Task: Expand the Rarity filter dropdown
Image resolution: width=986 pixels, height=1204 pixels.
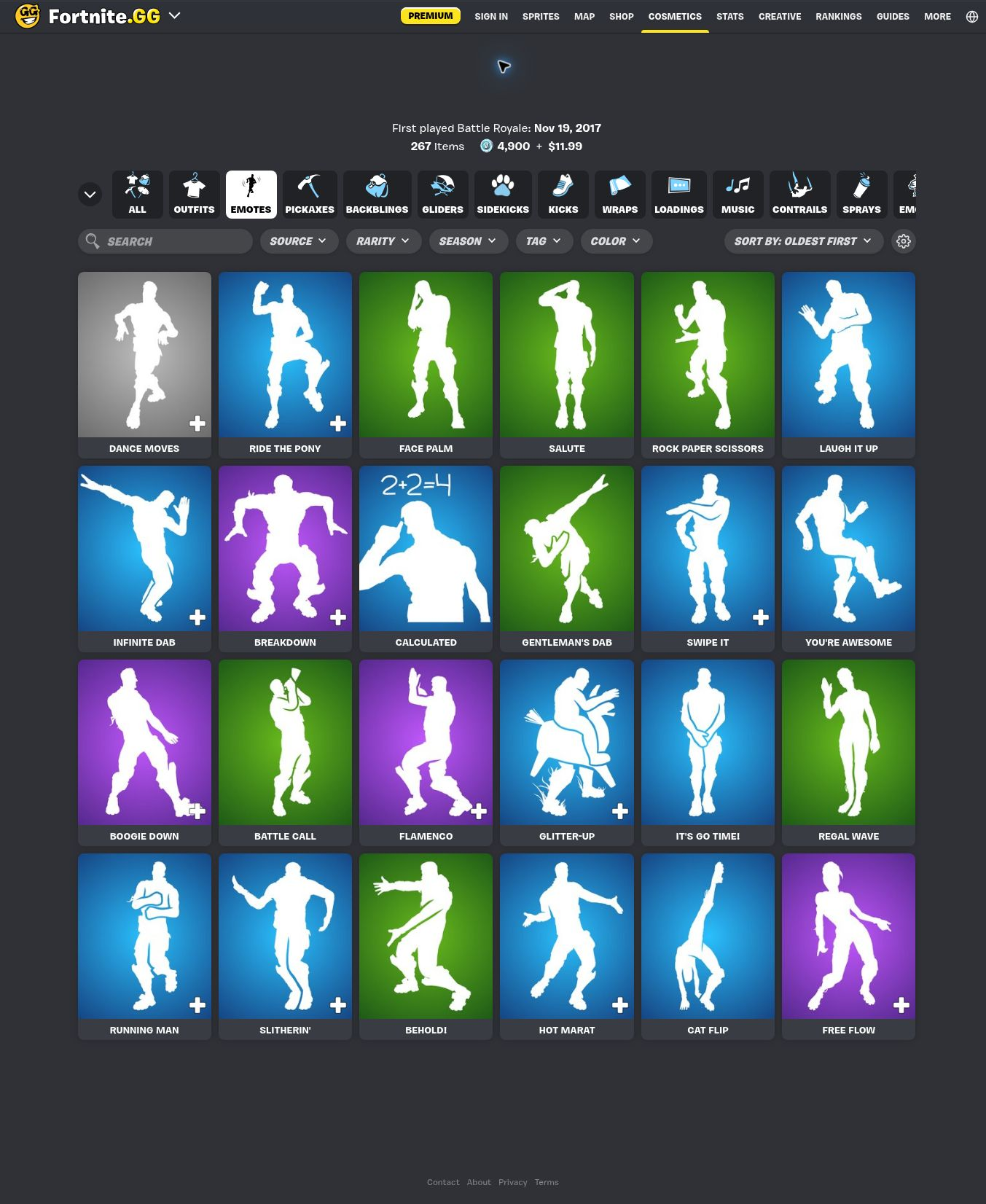Action: point(383,241)
